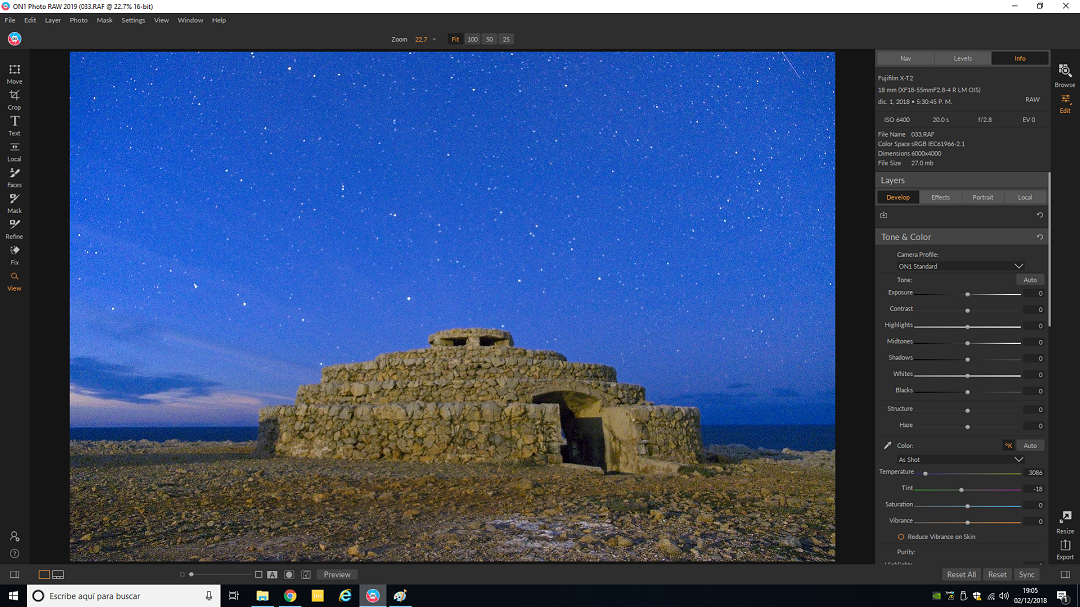The height and width of the screenshot is (607, 1080).
Task: Pick the white balance eyedropper
Action: [887, 445]
